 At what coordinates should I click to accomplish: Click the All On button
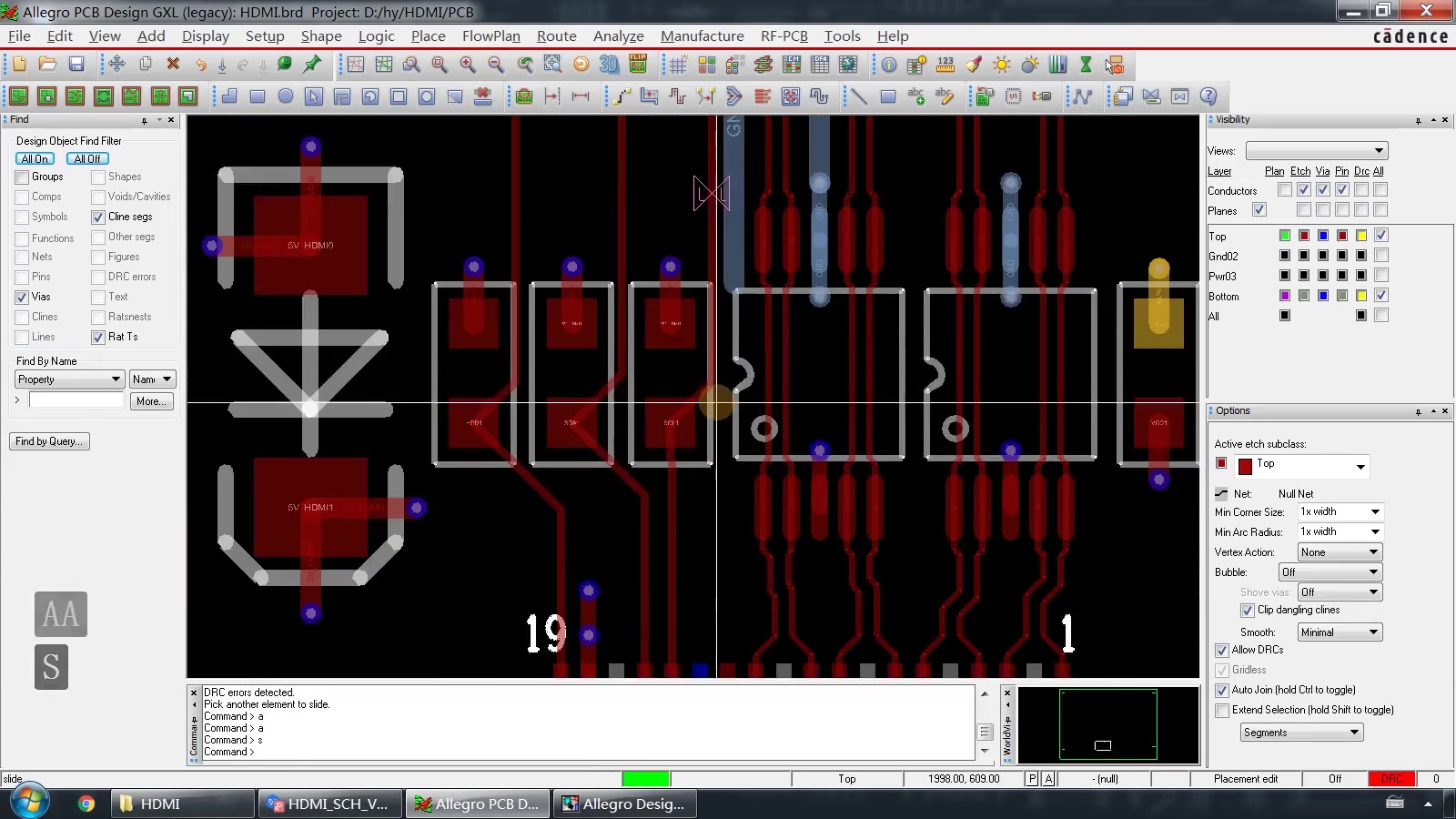[35, 158]
